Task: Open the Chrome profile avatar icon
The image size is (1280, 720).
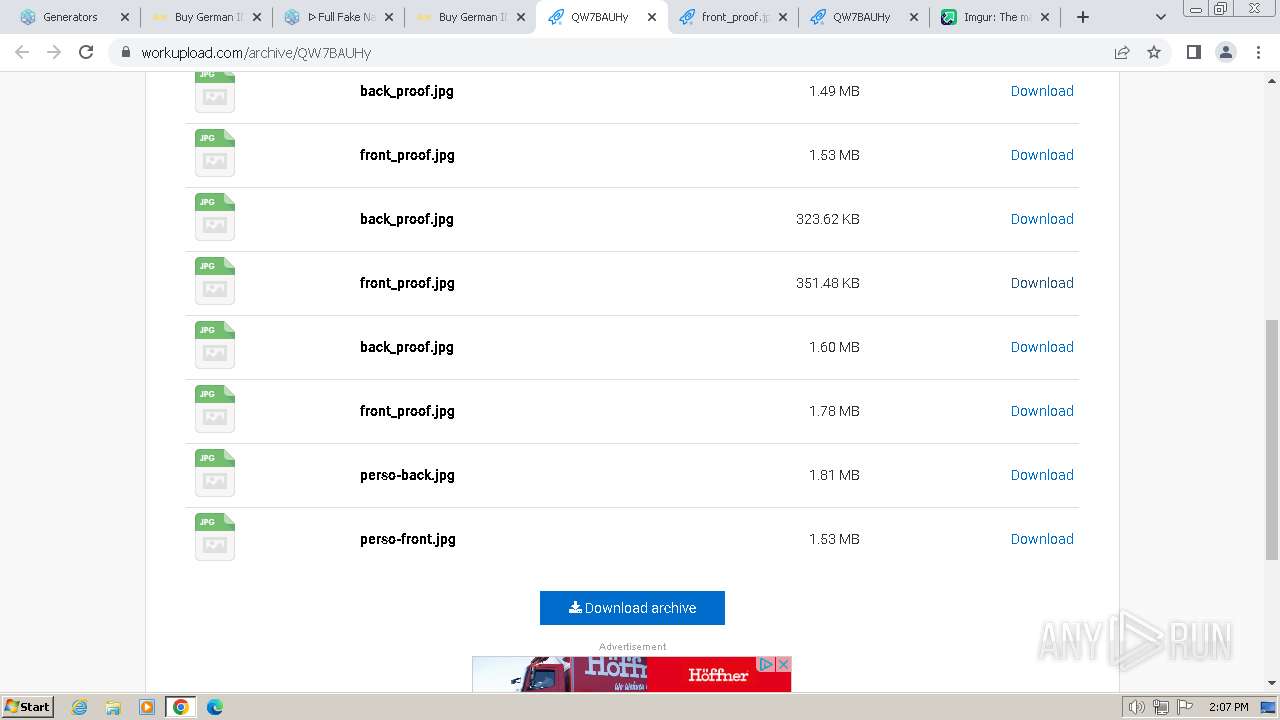Action: [1226, 52]
